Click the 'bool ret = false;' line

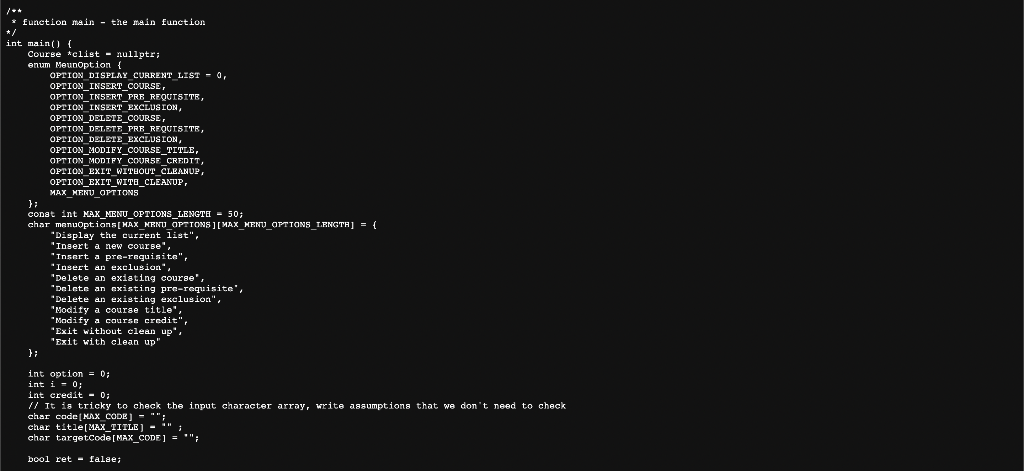(x=74, y=459)
